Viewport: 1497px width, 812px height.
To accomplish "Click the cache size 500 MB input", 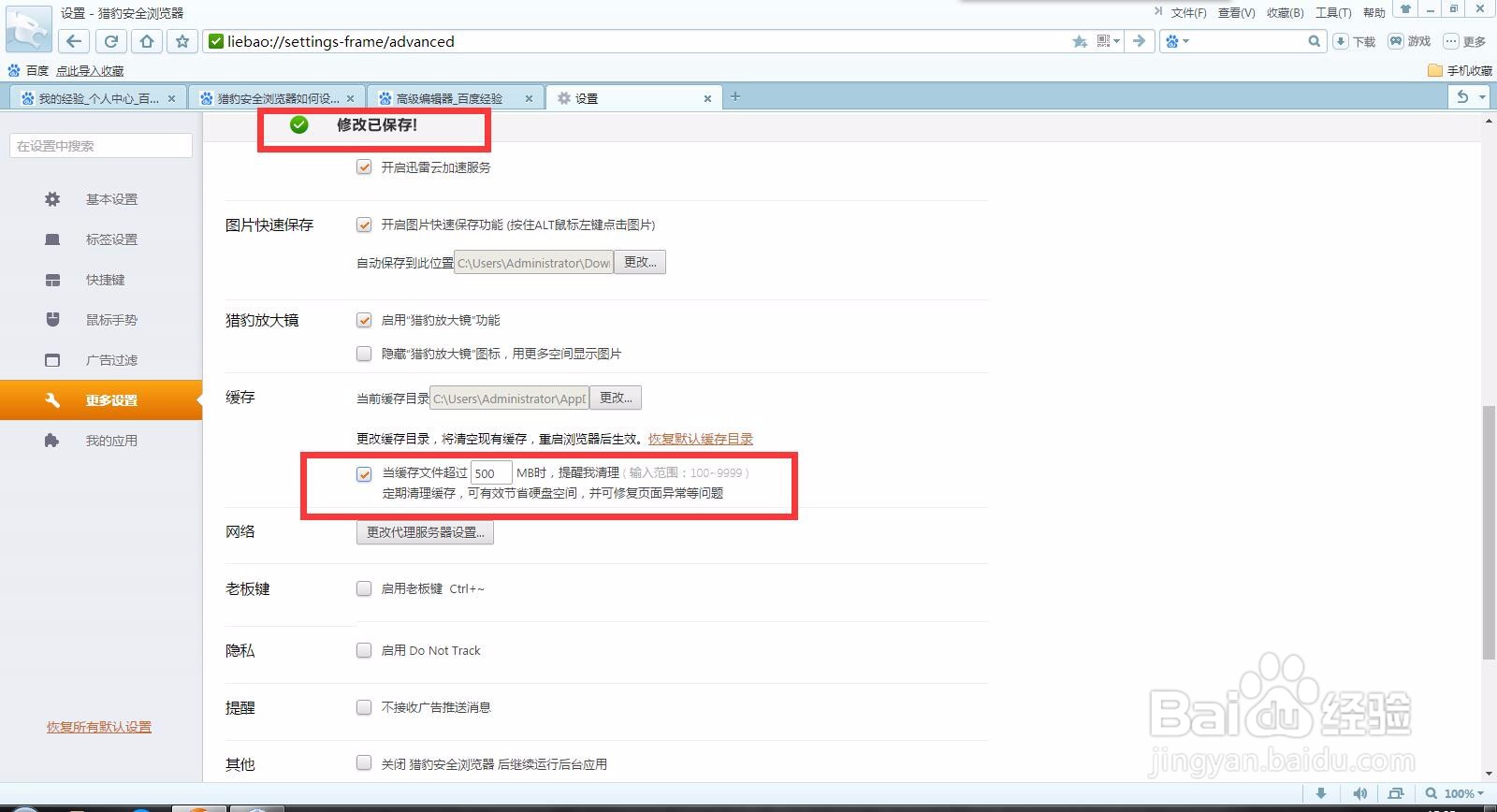I will pyautogui.click(x=491, y=473).
